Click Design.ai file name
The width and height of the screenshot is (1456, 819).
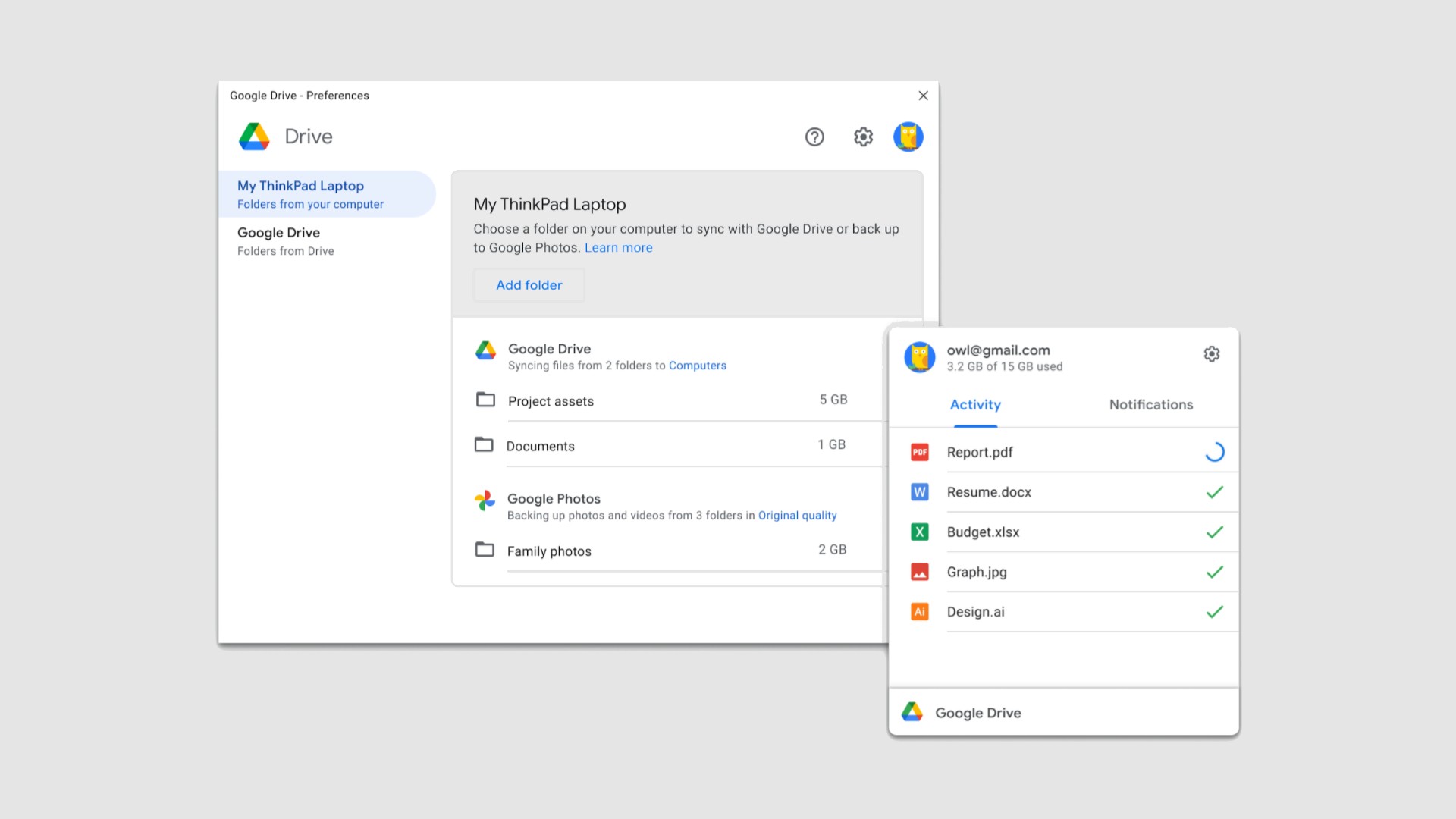pyautogui.click(x=975, y=612)
